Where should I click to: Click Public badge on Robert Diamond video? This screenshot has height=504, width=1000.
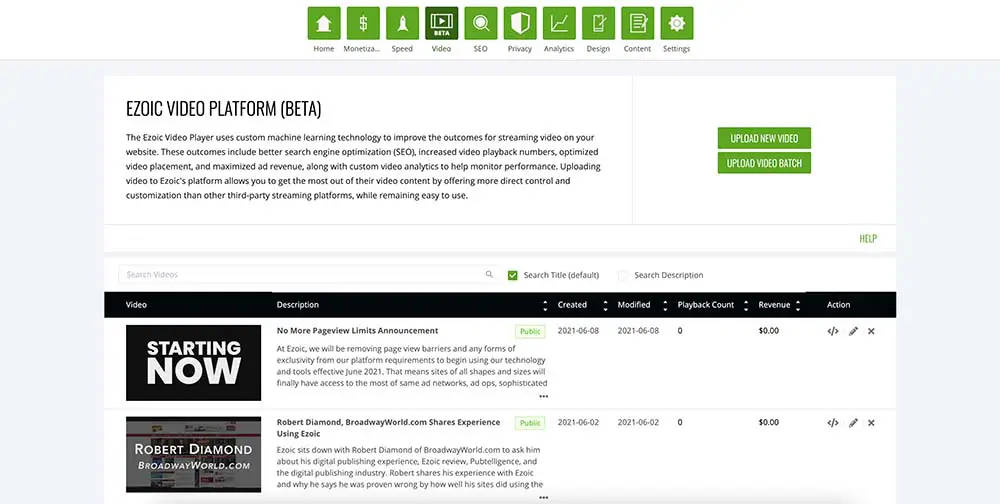tap(530, 423)
